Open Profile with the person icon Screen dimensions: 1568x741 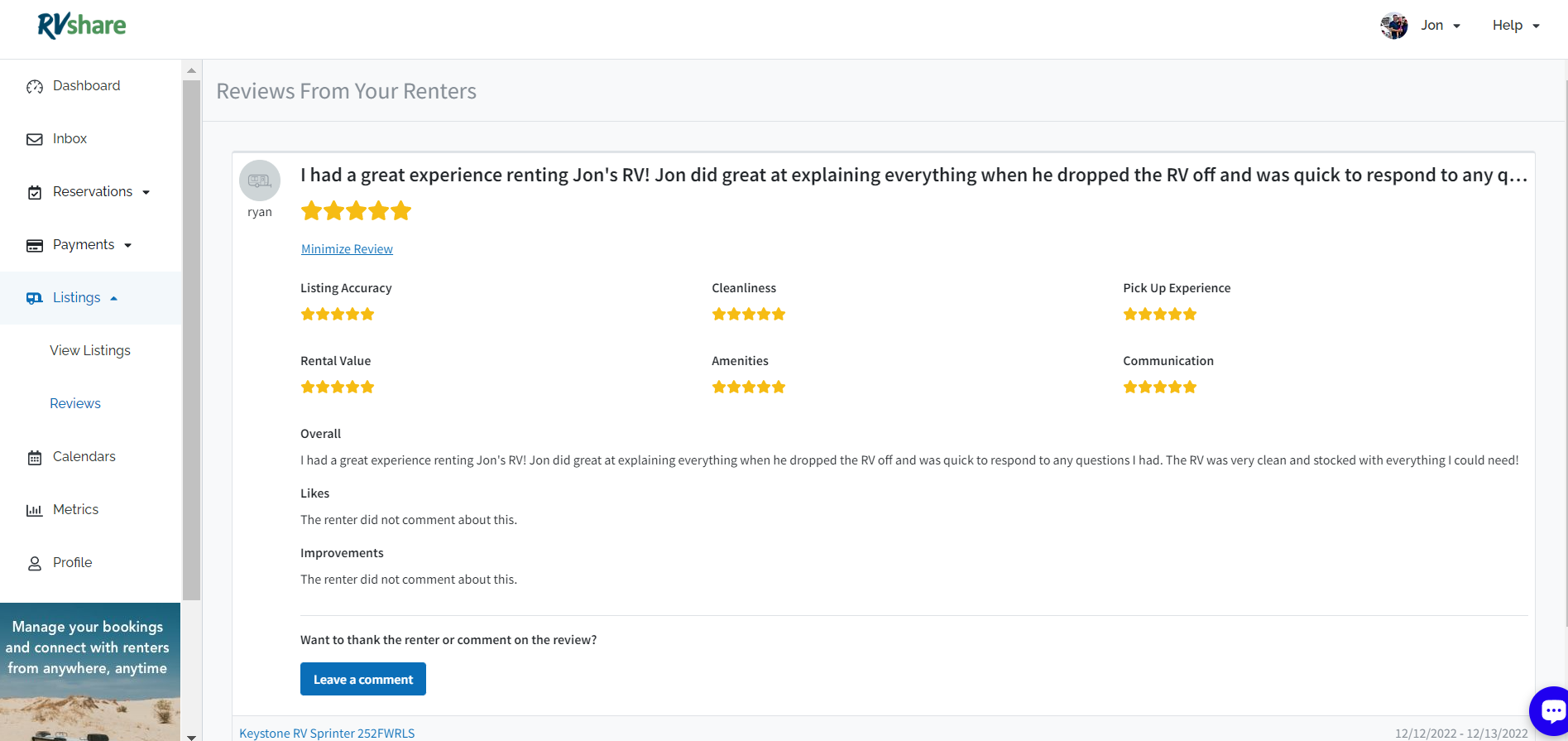click(x=34, y=562)
